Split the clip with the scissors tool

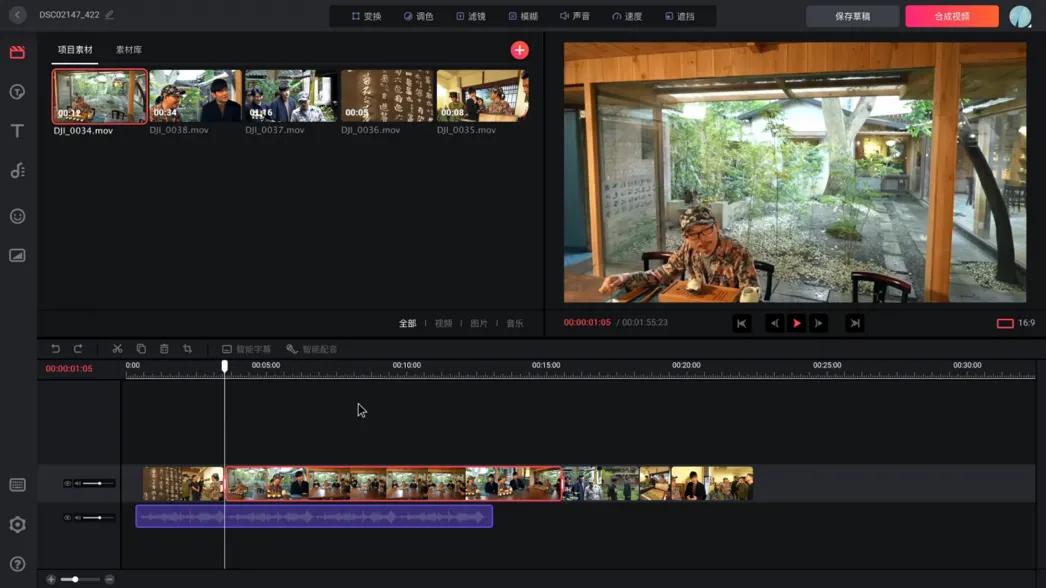click(x=117, y=348)
